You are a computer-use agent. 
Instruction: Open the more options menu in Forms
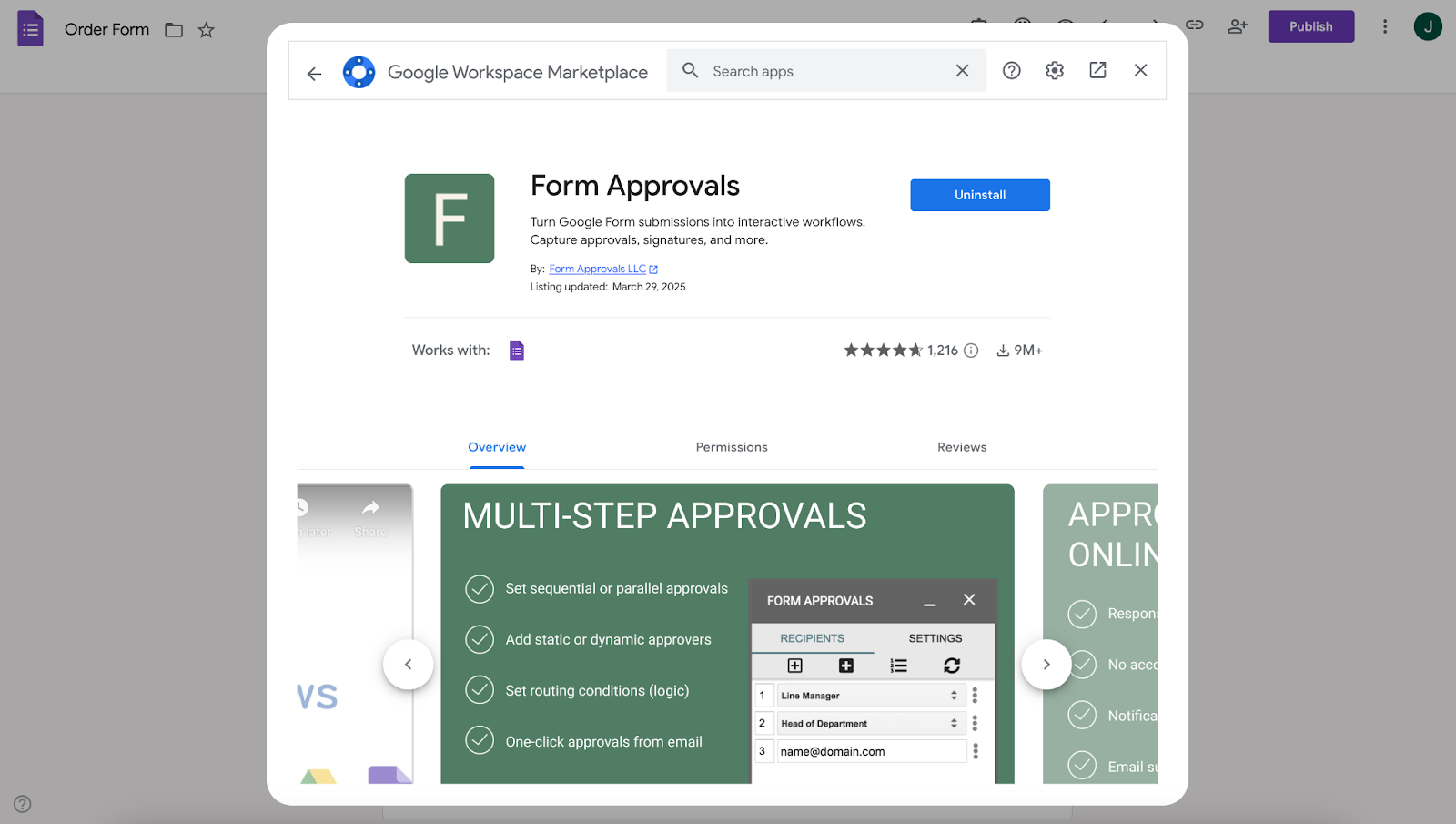pos(1385,26)
